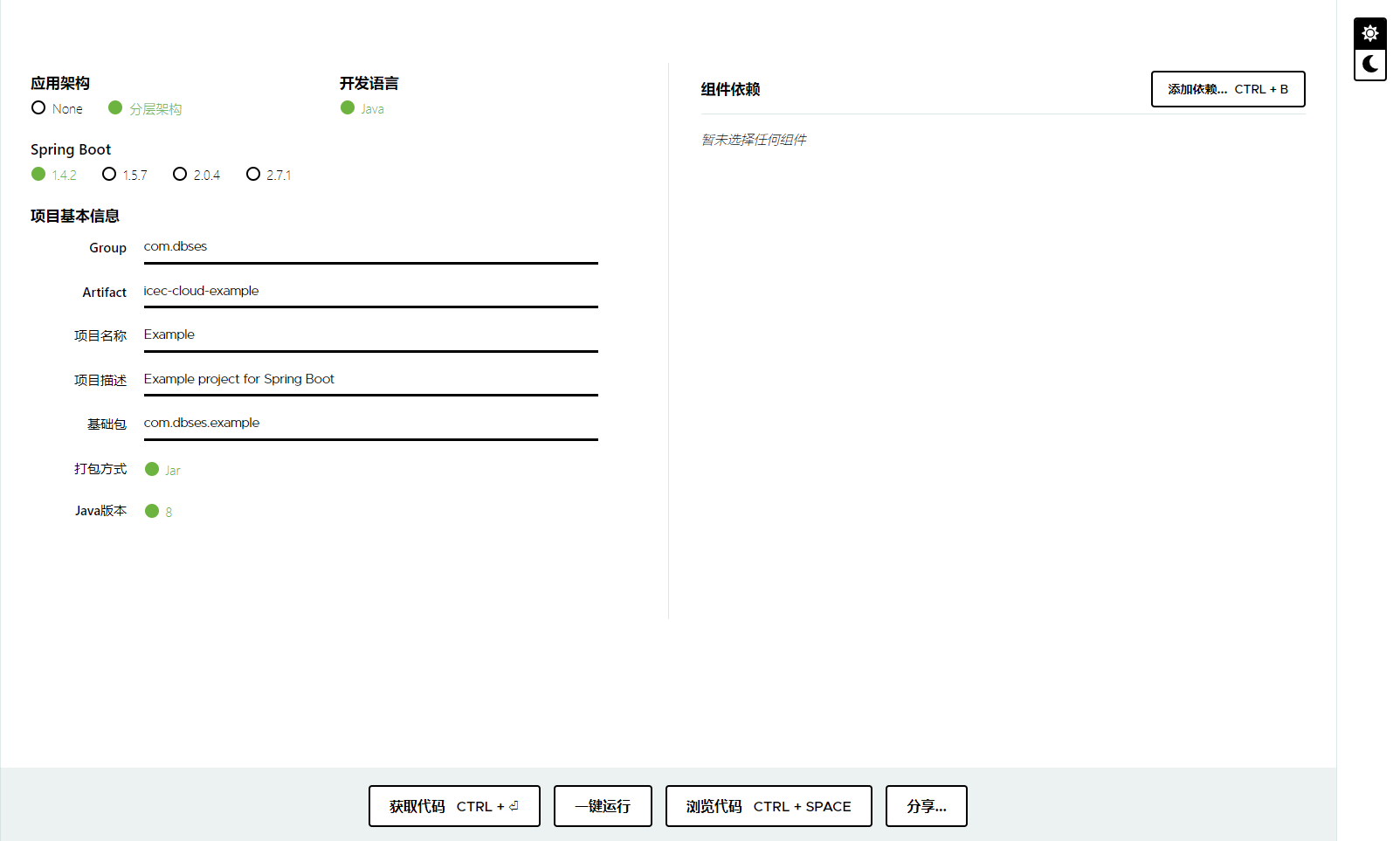1400x841 pixels.
Task: Select None application architecture
Action: tap(57, 108)
